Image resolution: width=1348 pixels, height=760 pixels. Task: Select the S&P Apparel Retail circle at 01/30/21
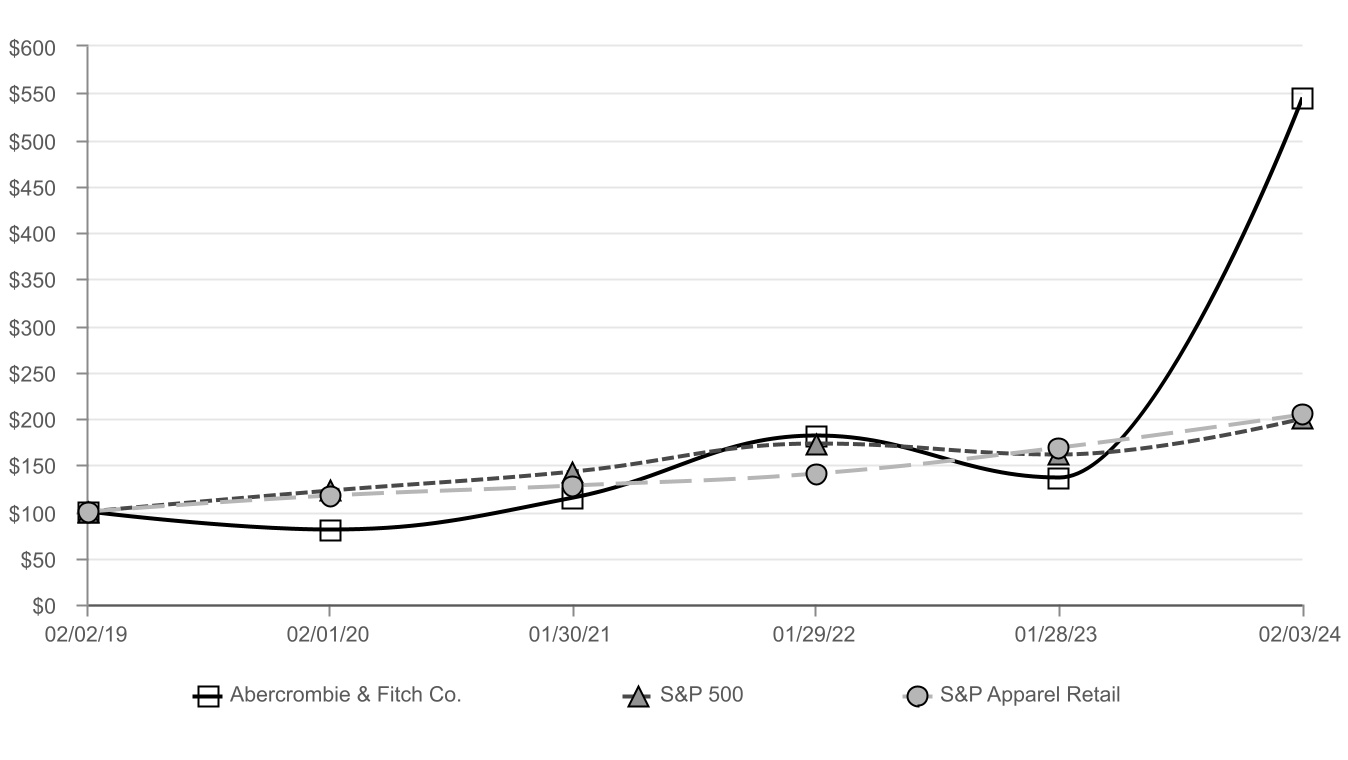[x=572, y=486]
